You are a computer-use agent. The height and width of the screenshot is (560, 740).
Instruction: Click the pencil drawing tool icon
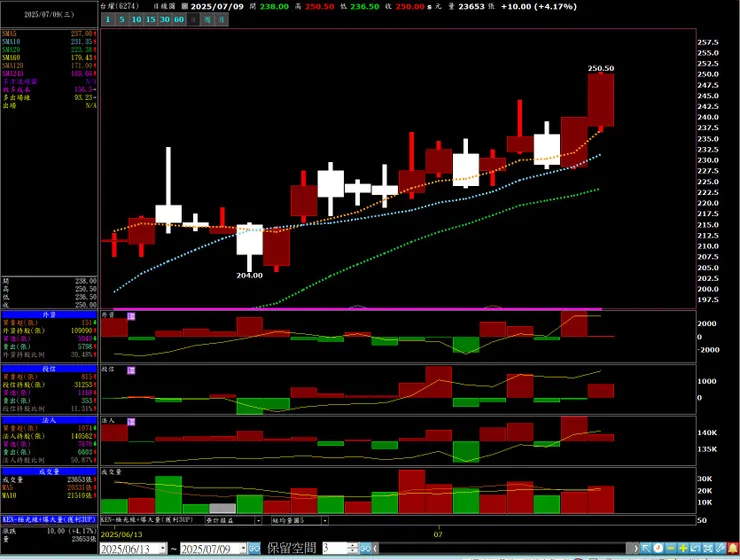point(719,548)
